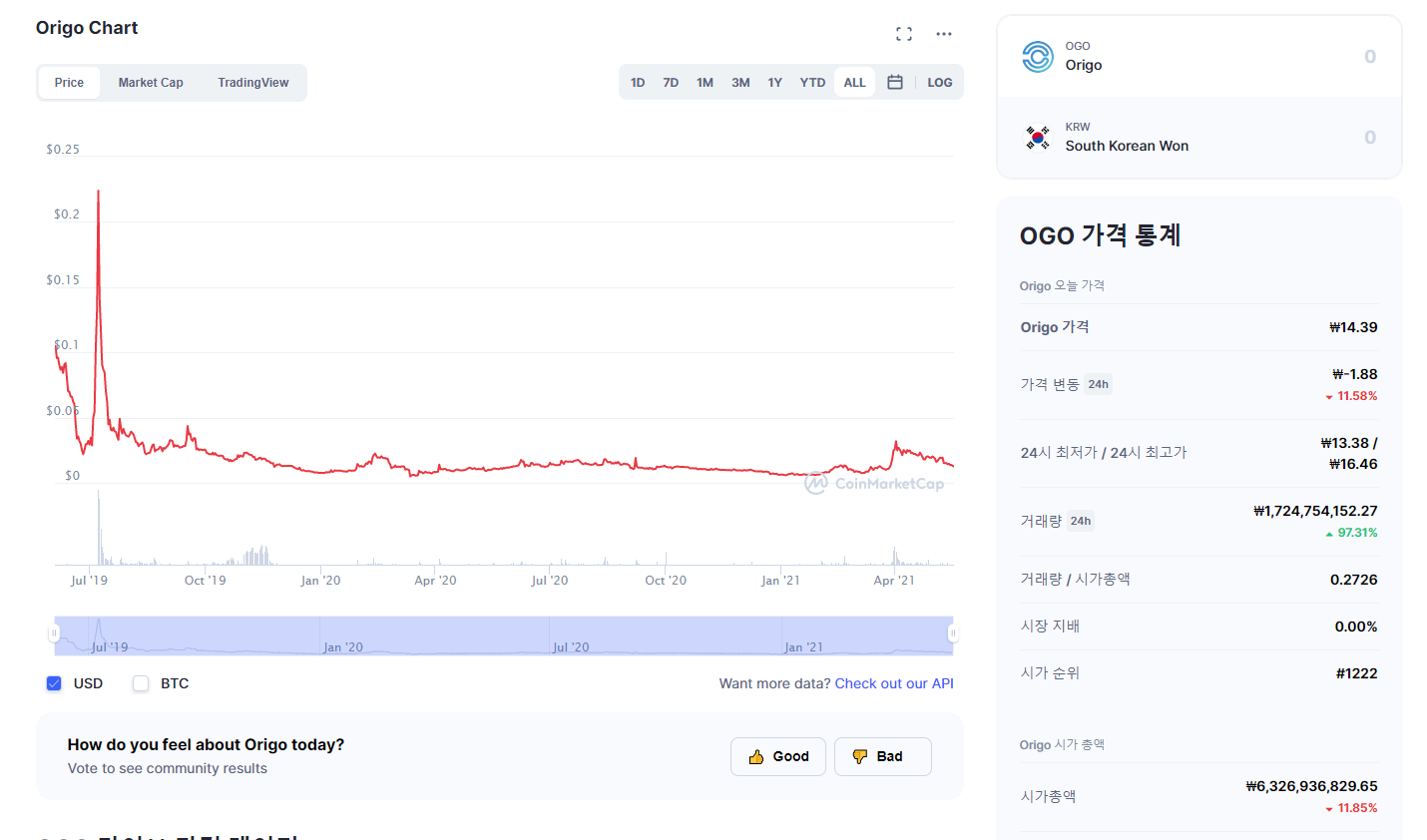The image size is (1427, 840).
Task: Open fullscreen chart view icon
Action: (904, 34)
